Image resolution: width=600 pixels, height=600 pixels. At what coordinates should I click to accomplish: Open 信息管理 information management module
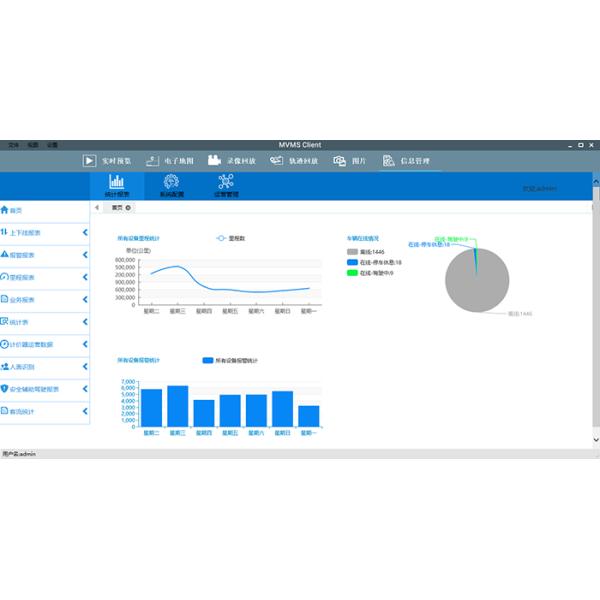(x=406, y=160)
